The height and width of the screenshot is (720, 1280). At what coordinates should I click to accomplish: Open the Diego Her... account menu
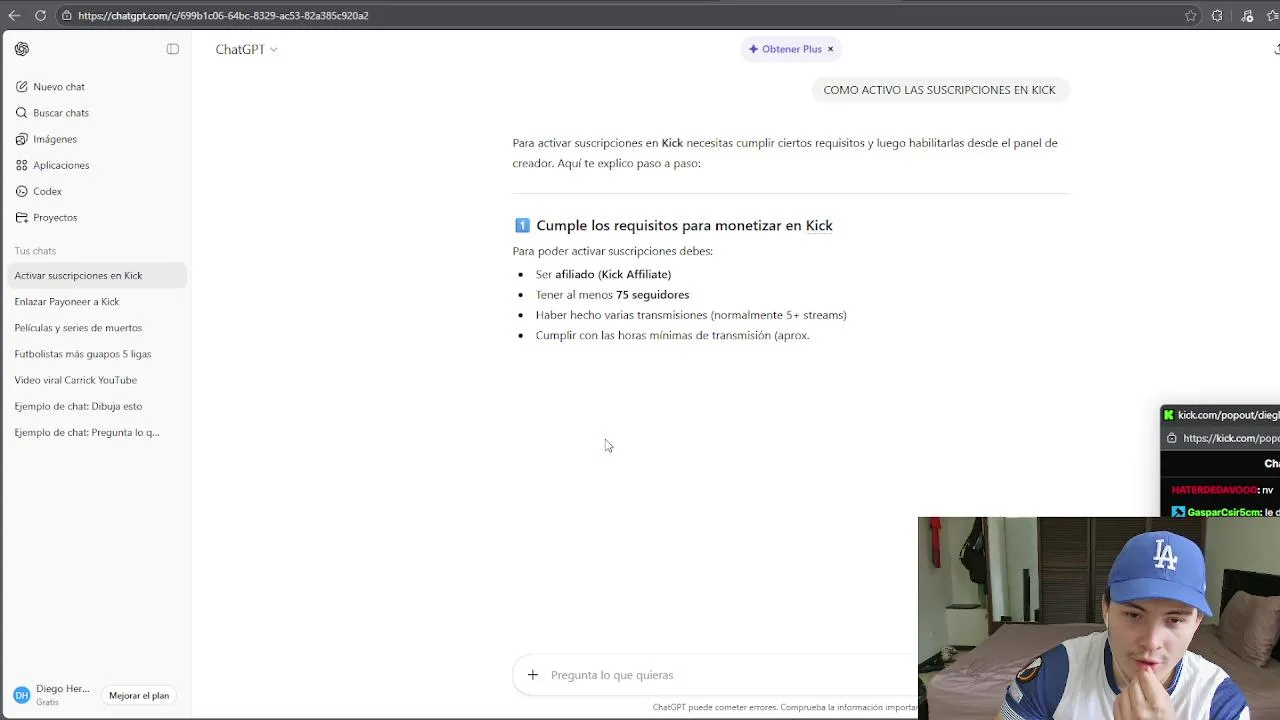pos(62,695)
